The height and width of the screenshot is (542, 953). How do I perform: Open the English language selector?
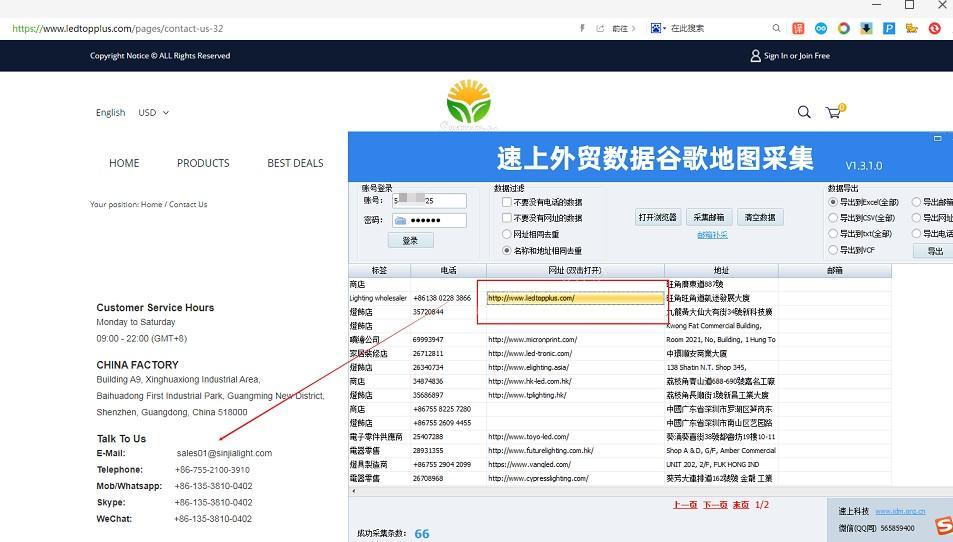coord(111,112)
